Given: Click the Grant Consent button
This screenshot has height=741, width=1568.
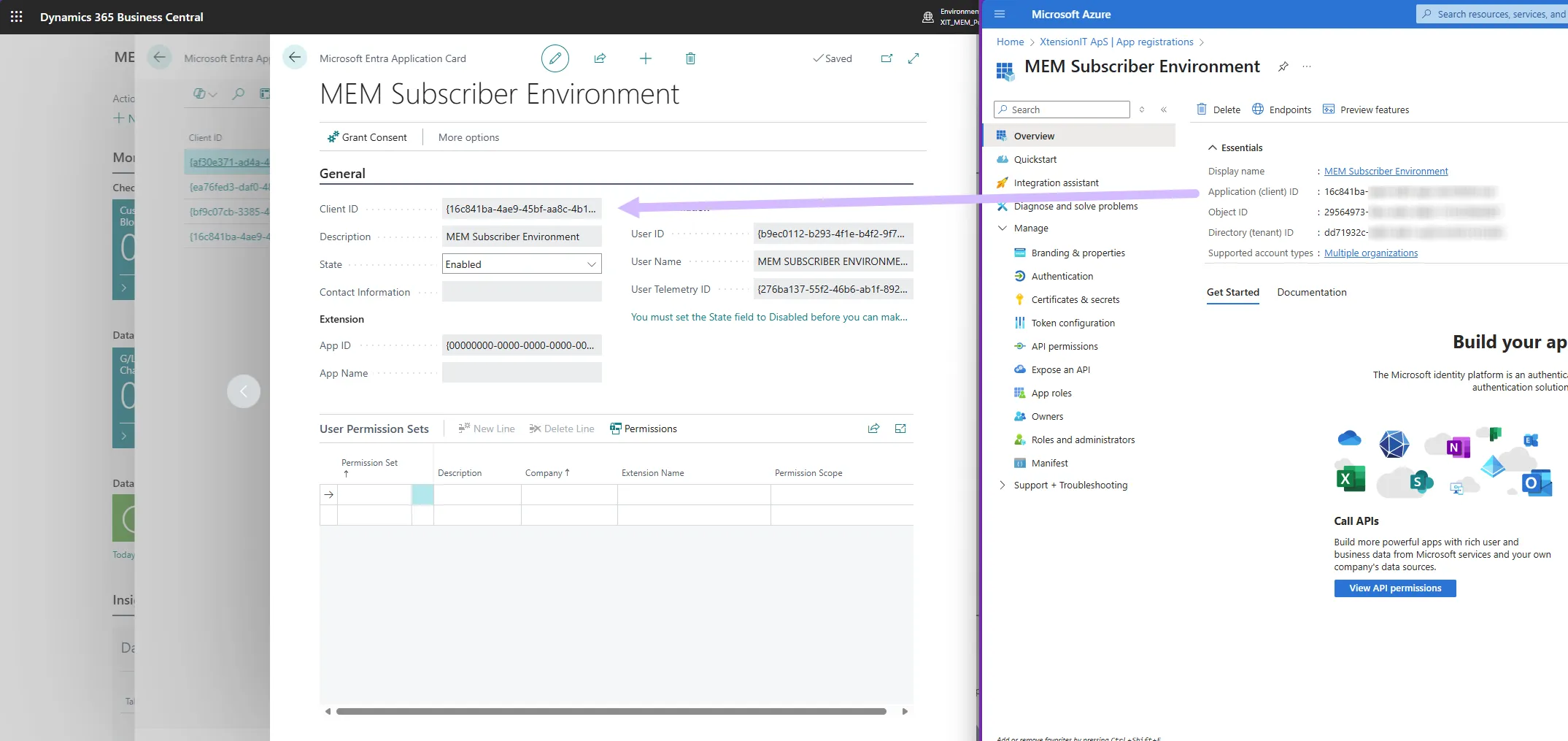Looking at the screenshot, I should (x=367, y=137).
